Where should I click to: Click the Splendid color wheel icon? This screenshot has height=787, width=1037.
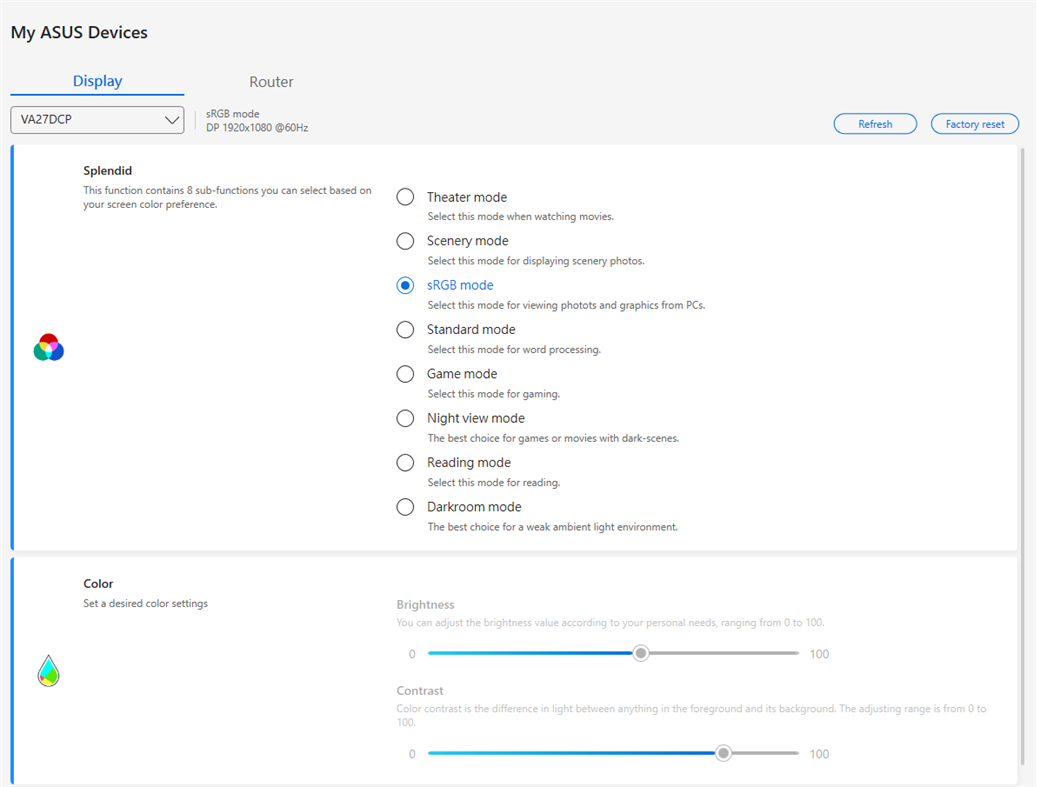[x=47, y=347]
